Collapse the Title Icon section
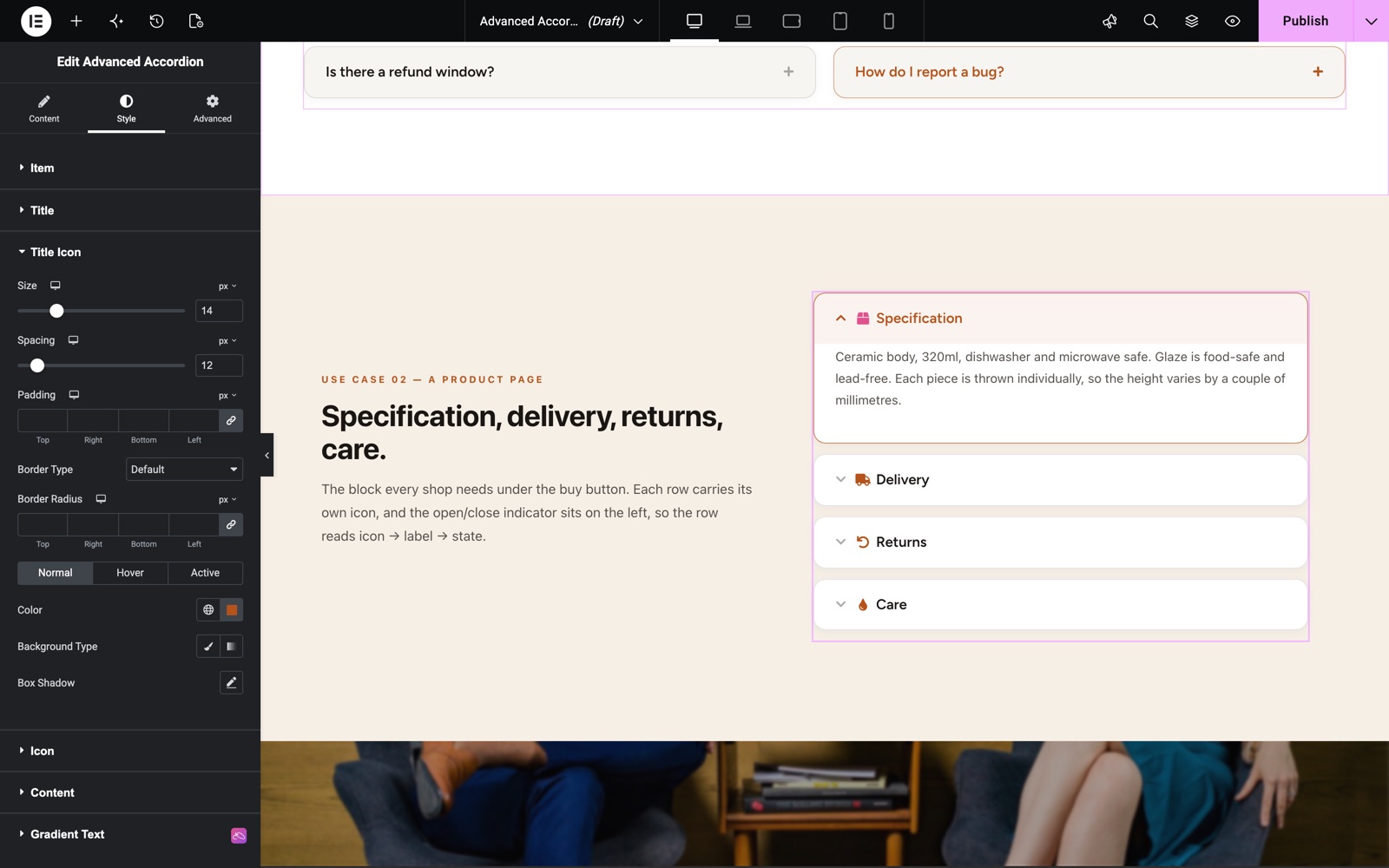 pyautogui.click(x=130, y=252)
